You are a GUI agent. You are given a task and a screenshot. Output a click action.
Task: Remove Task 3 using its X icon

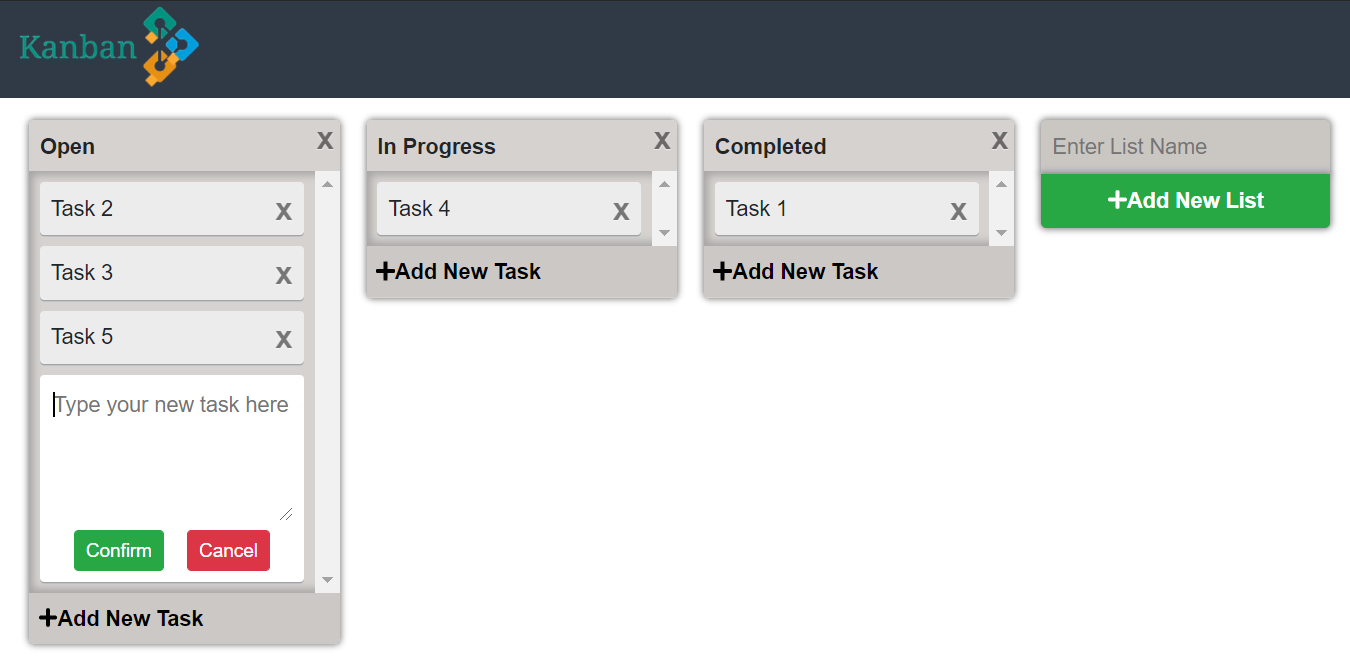(x=284, y=275)
